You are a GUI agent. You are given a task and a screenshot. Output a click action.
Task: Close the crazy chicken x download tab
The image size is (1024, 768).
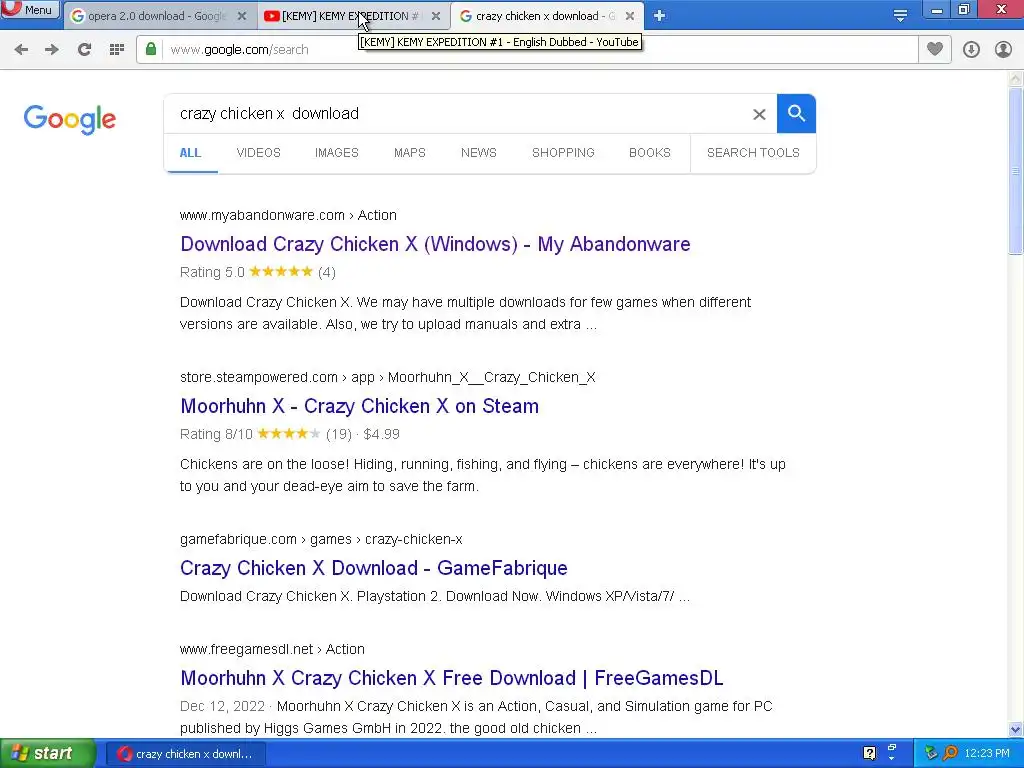[630, 16]
